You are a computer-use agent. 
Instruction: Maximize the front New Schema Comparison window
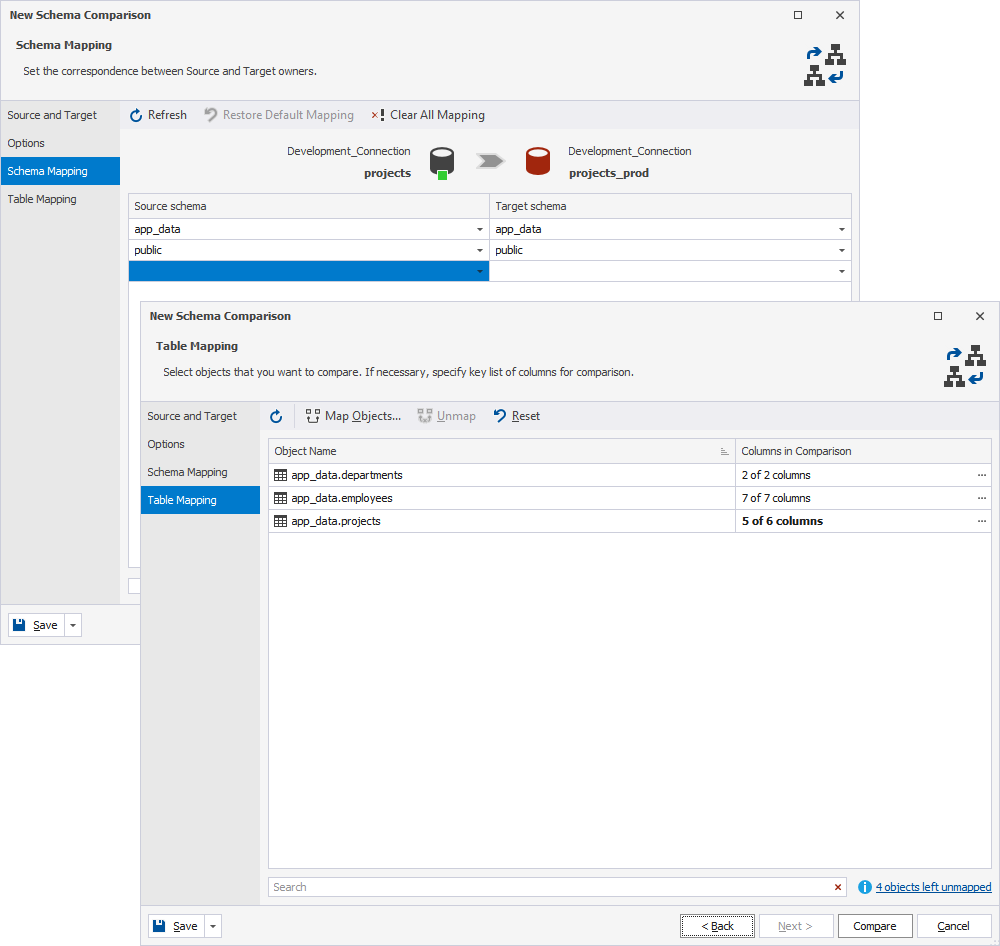(x=938, y=316)
